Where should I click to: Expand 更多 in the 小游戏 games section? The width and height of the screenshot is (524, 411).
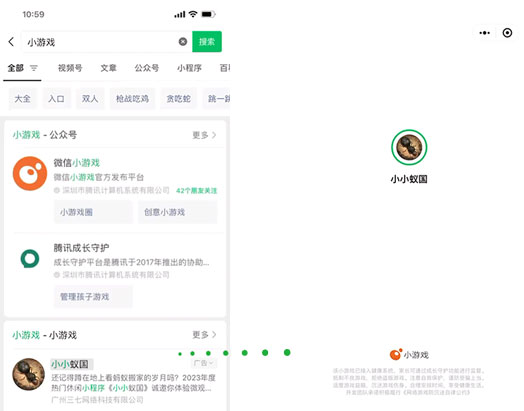coord(204,334)
